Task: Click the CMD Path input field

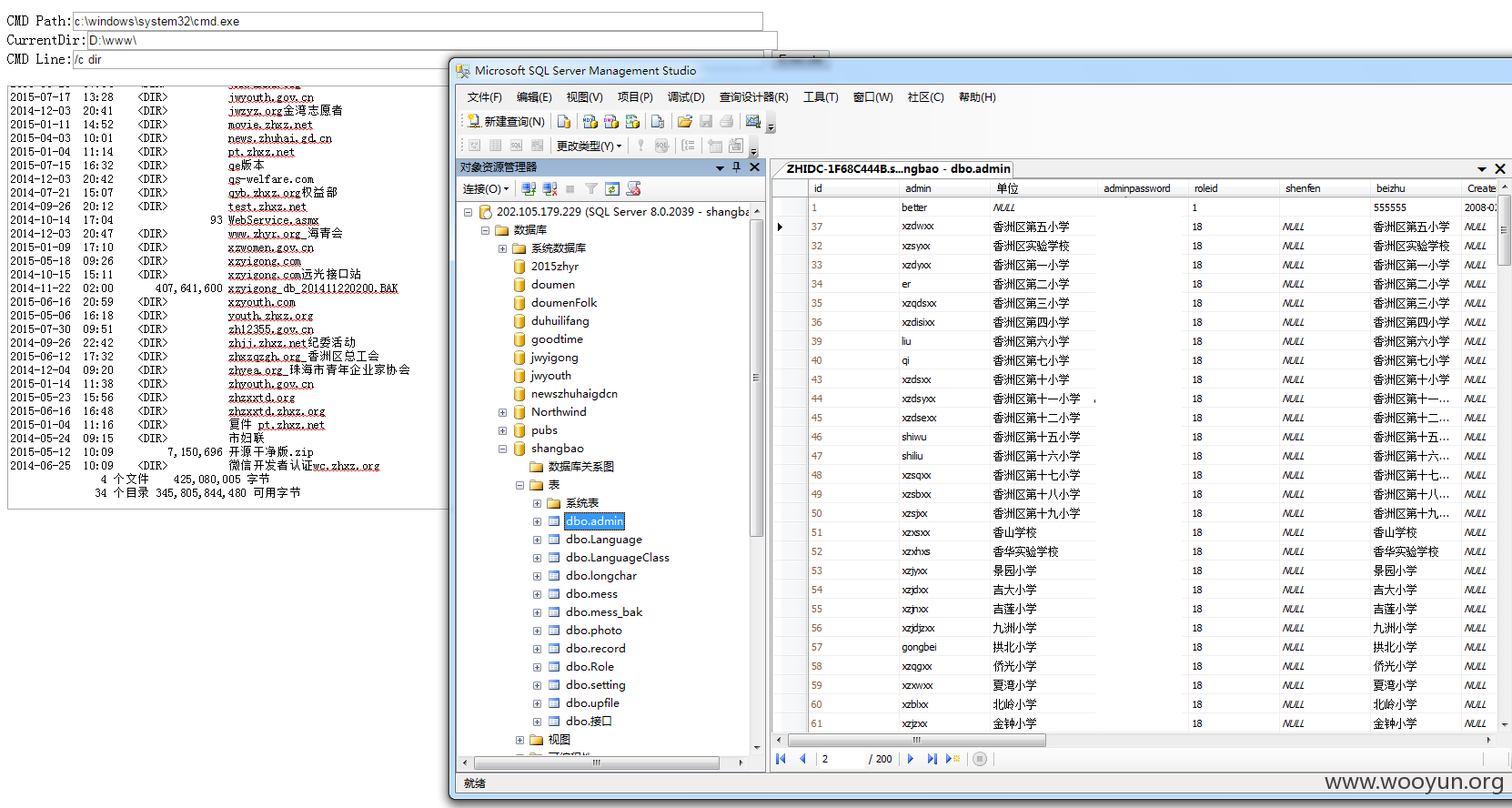Action: 418,21
